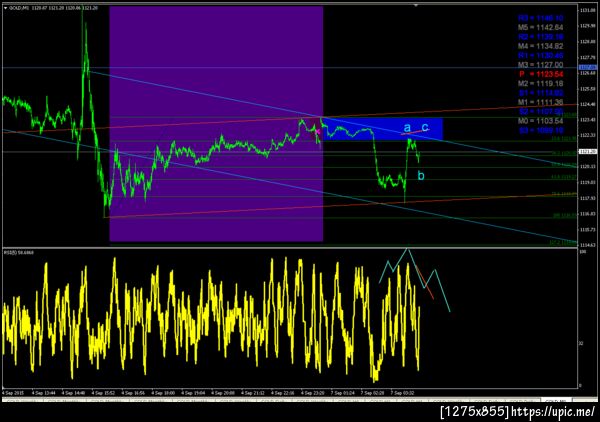The image size is (600, 422).
Task: Click the chart shift triangle marker at top
Action: [x=416, y=5]
